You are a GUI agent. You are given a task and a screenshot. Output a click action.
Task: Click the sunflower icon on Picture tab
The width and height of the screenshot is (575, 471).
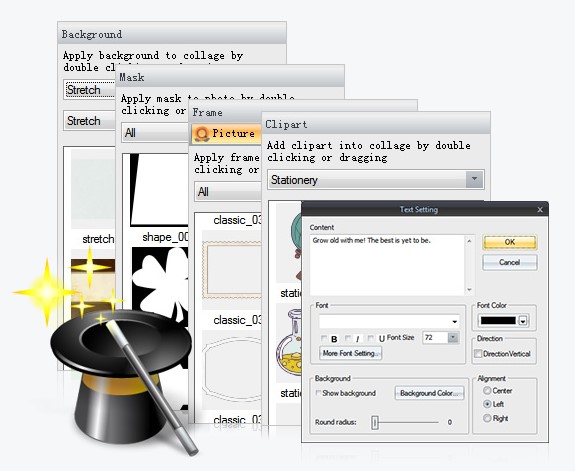202,134
